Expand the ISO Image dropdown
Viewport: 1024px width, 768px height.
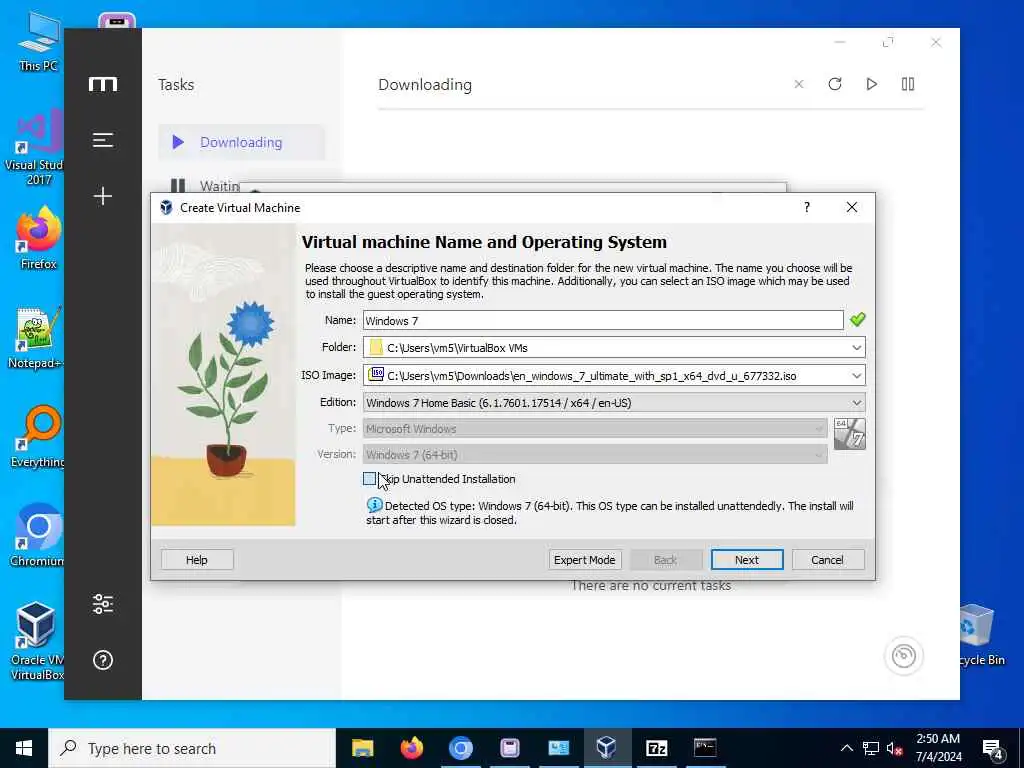(856, 376)
